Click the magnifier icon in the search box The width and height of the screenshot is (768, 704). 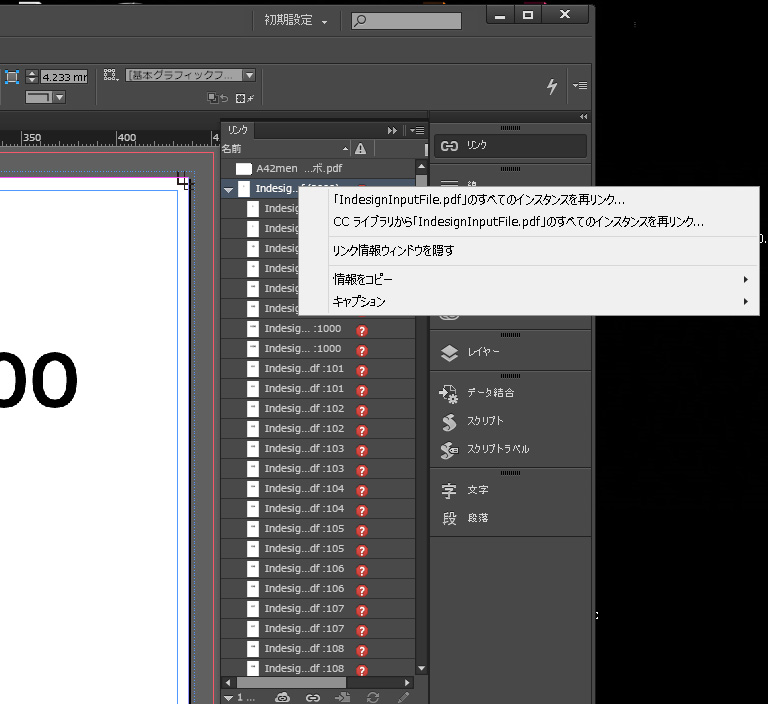(360, 21)
